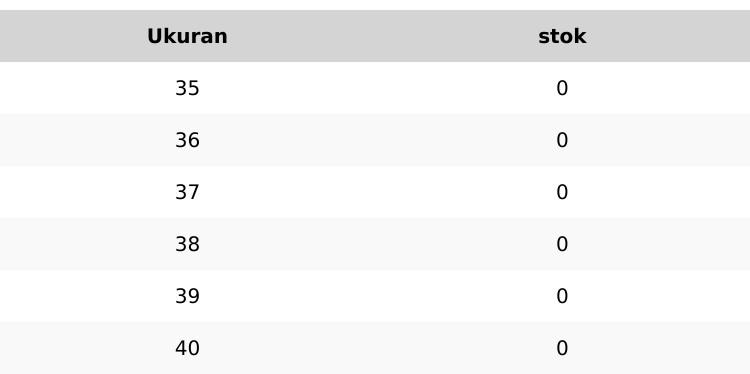Highlight the shaded row for Ukuran 40
The height and width of the screenshot is (374, 750).
[x=375, y=348]
